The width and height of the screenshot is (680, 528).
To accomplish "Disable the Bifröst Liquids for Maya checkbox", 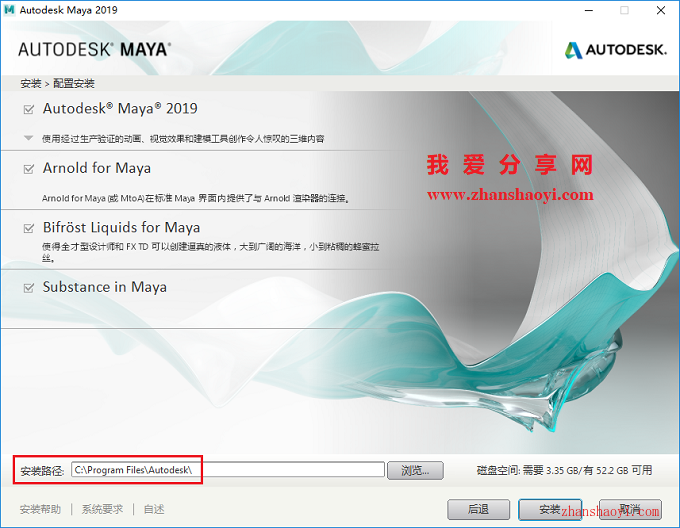I will (28, 228).
